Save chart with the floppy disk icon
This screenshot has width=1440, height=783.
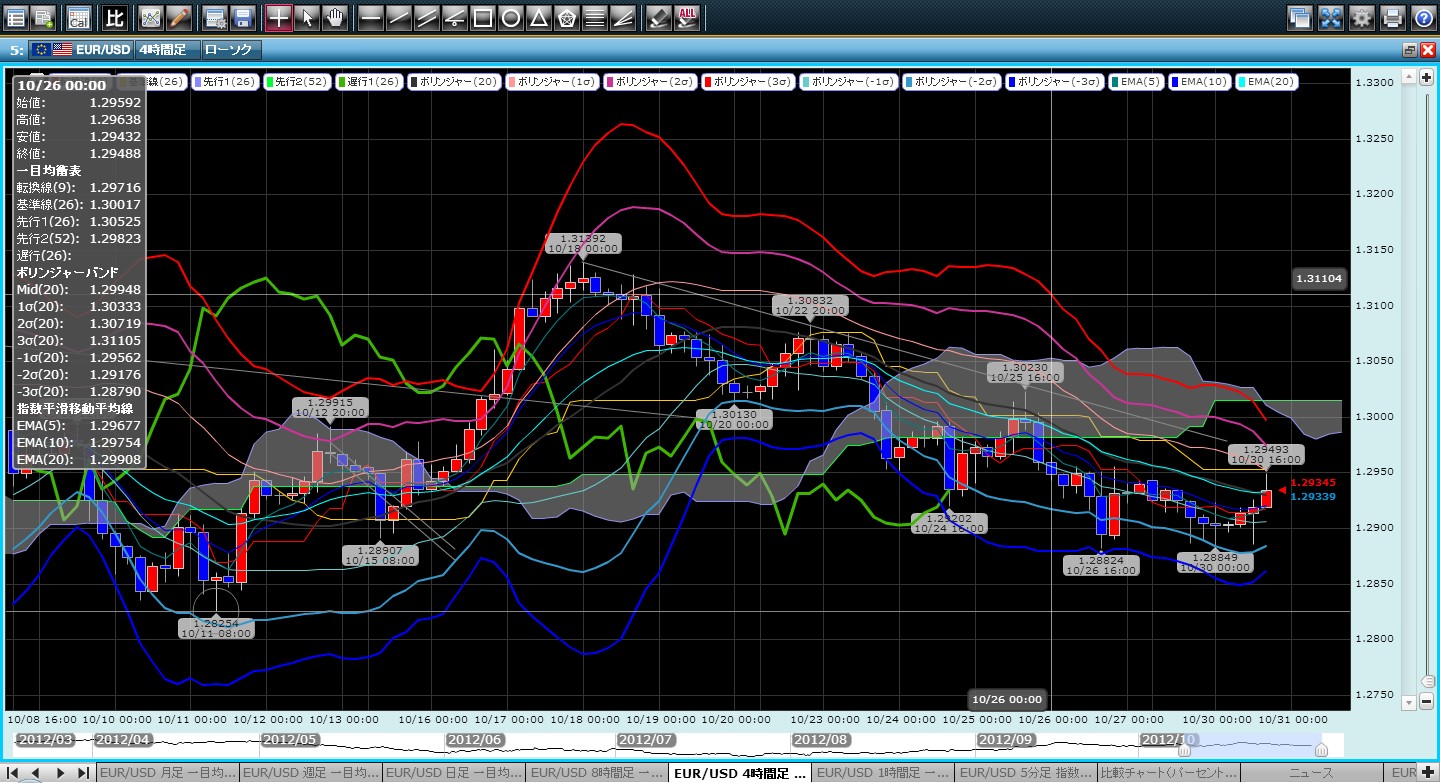[242, 17]
